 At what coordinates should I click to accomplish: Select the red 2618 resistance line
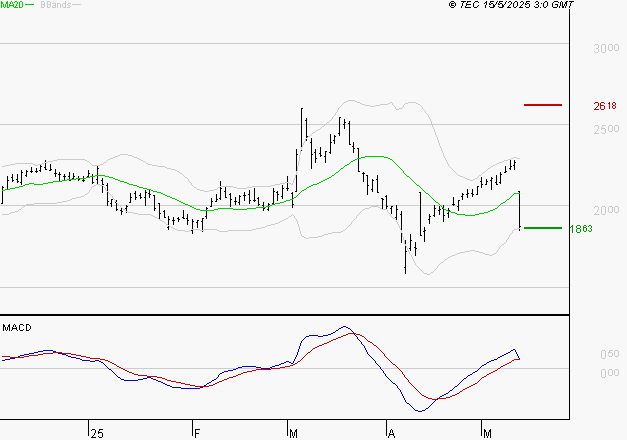543,105
